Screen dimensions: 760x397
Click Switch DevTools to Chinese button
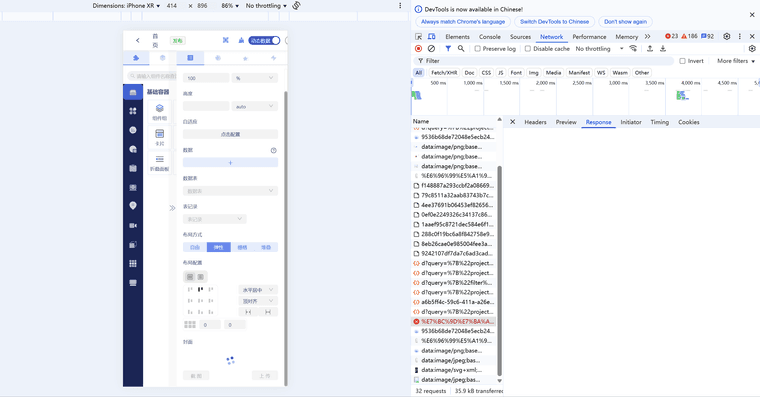click(x=554, y=22)
